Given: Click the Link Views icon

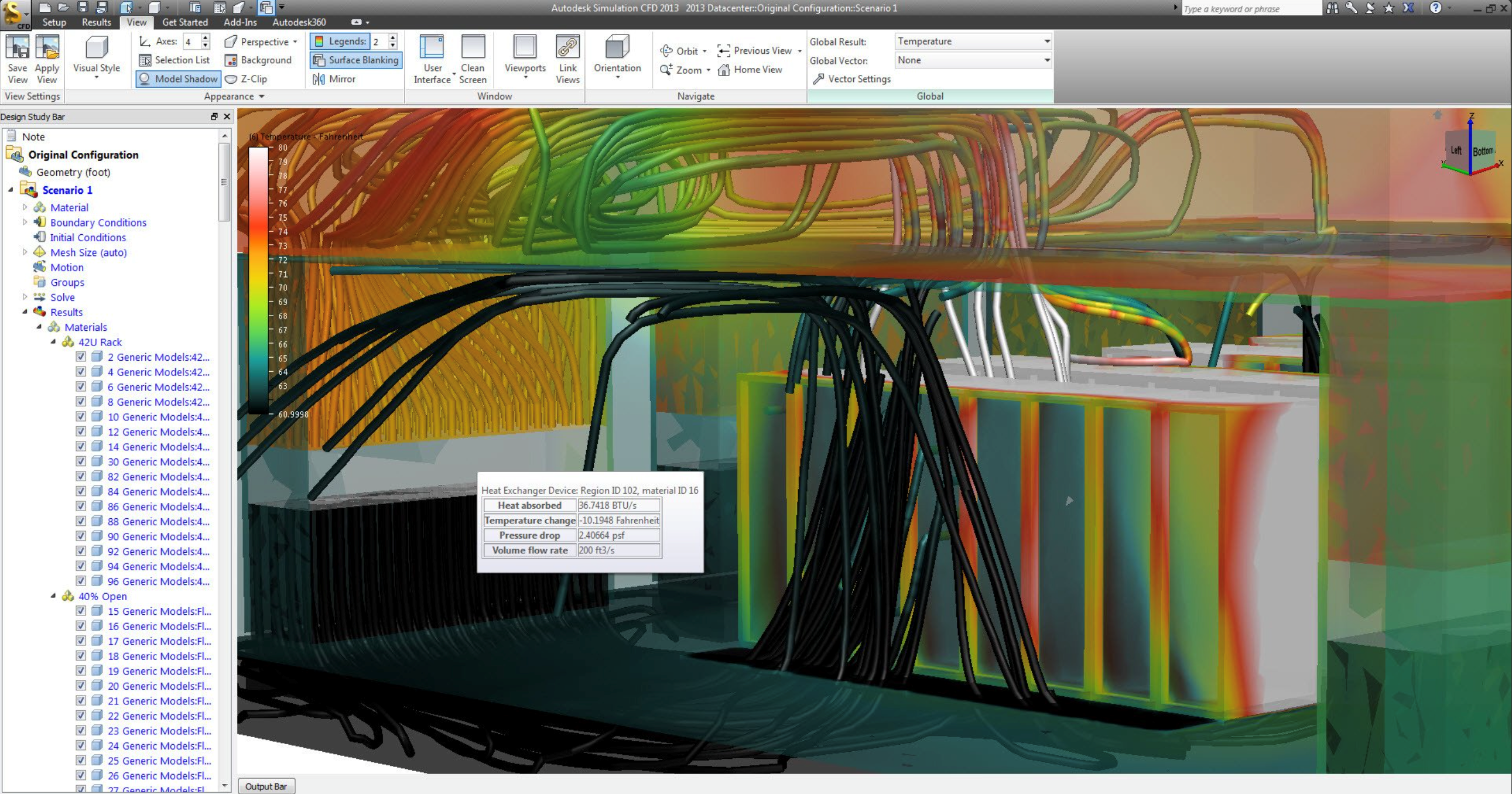Looking at the screenshot, I should [567, 48].
